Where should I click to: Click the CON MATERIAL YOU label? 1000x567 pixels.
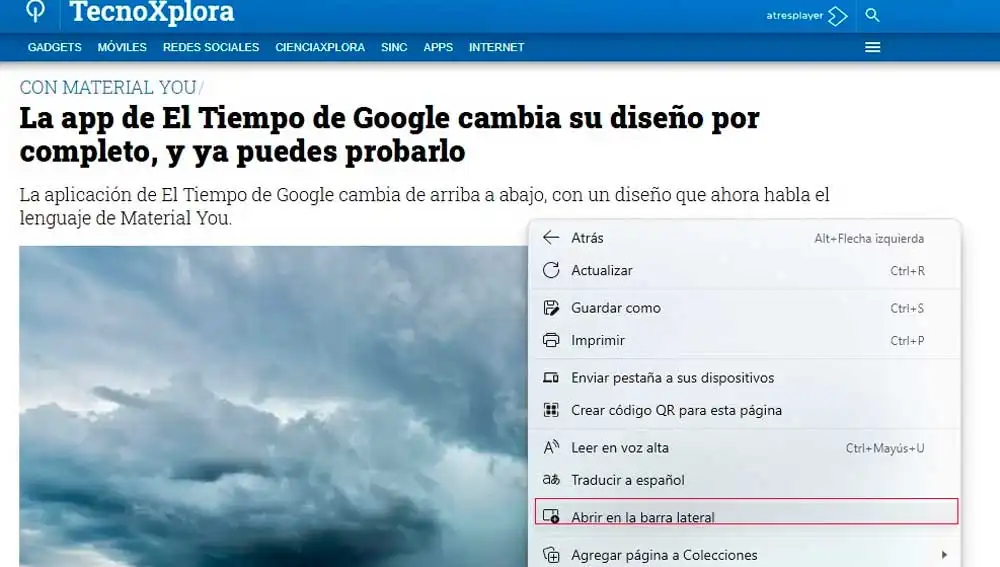coord(108,87)
